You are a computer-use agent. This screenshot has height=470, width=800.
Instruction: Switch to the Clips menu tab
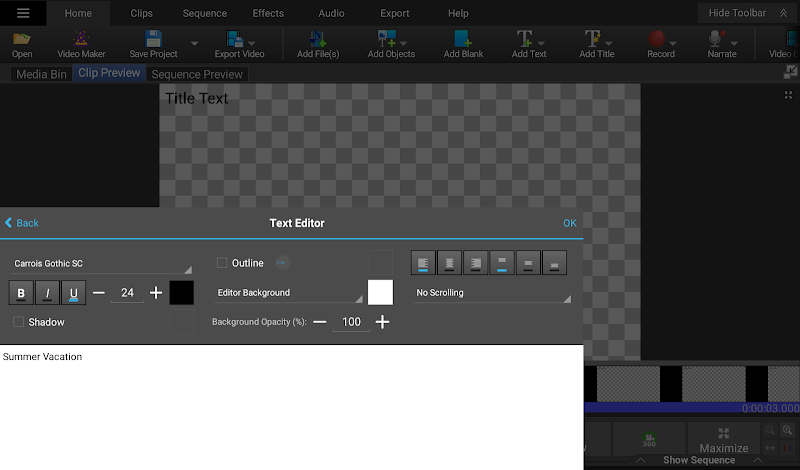coord(141,13)
